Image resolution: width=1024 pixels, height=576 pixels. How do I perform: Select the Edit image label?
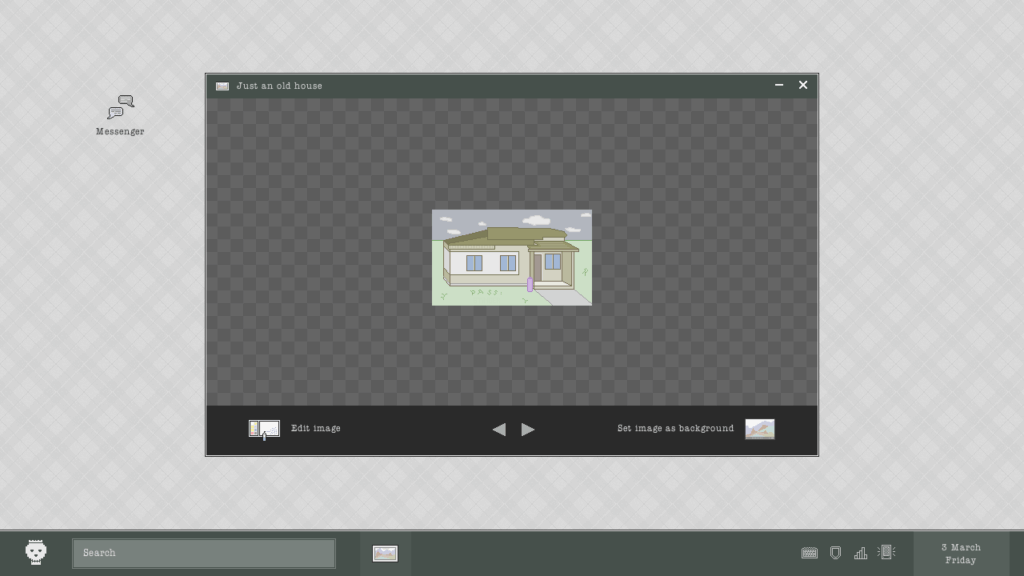315,428
